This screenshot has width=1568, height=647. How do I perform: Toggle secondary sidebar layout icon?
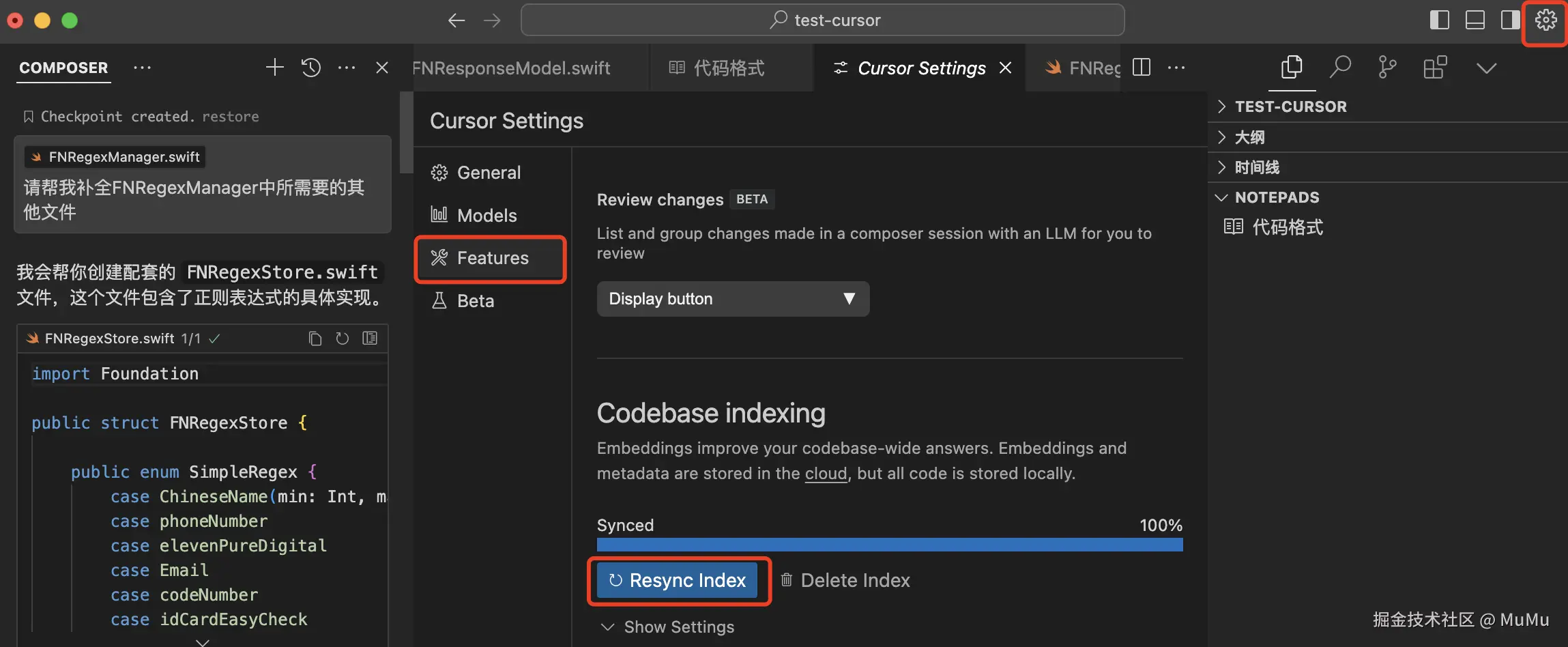click(1510, 20)
